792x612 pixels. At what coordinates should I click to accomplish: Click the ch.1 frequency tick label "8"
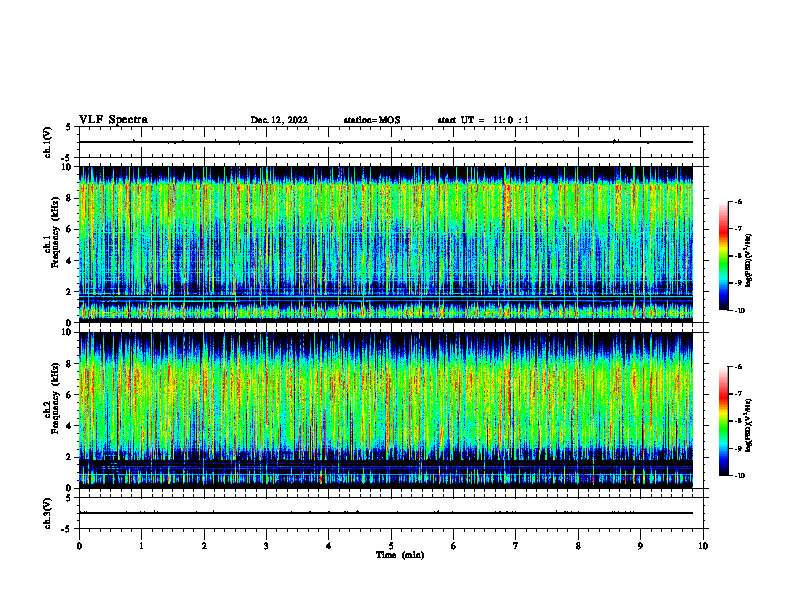coord(69,198)
